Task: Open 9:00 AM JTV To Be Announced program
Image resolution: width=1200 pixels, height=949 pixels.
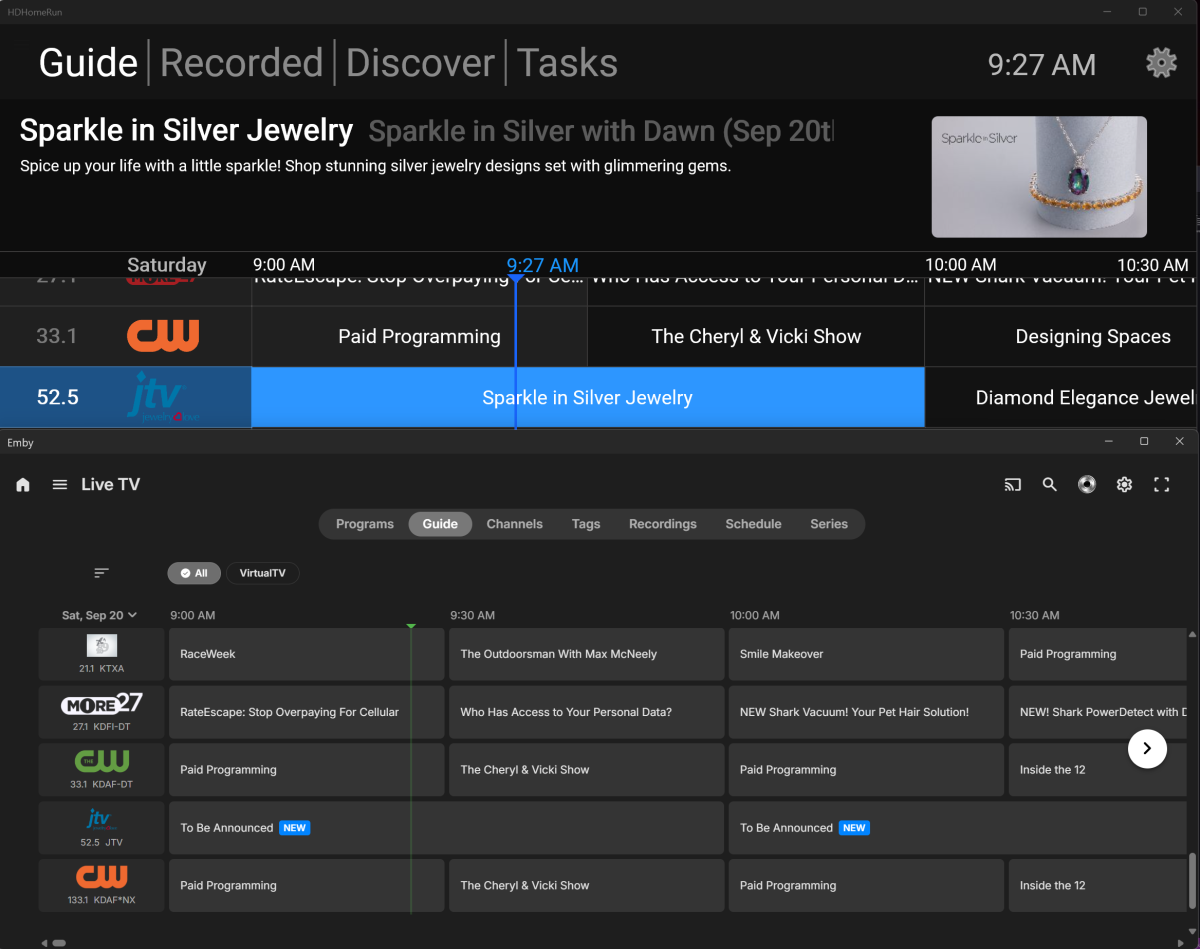Action: click(446, 828)
